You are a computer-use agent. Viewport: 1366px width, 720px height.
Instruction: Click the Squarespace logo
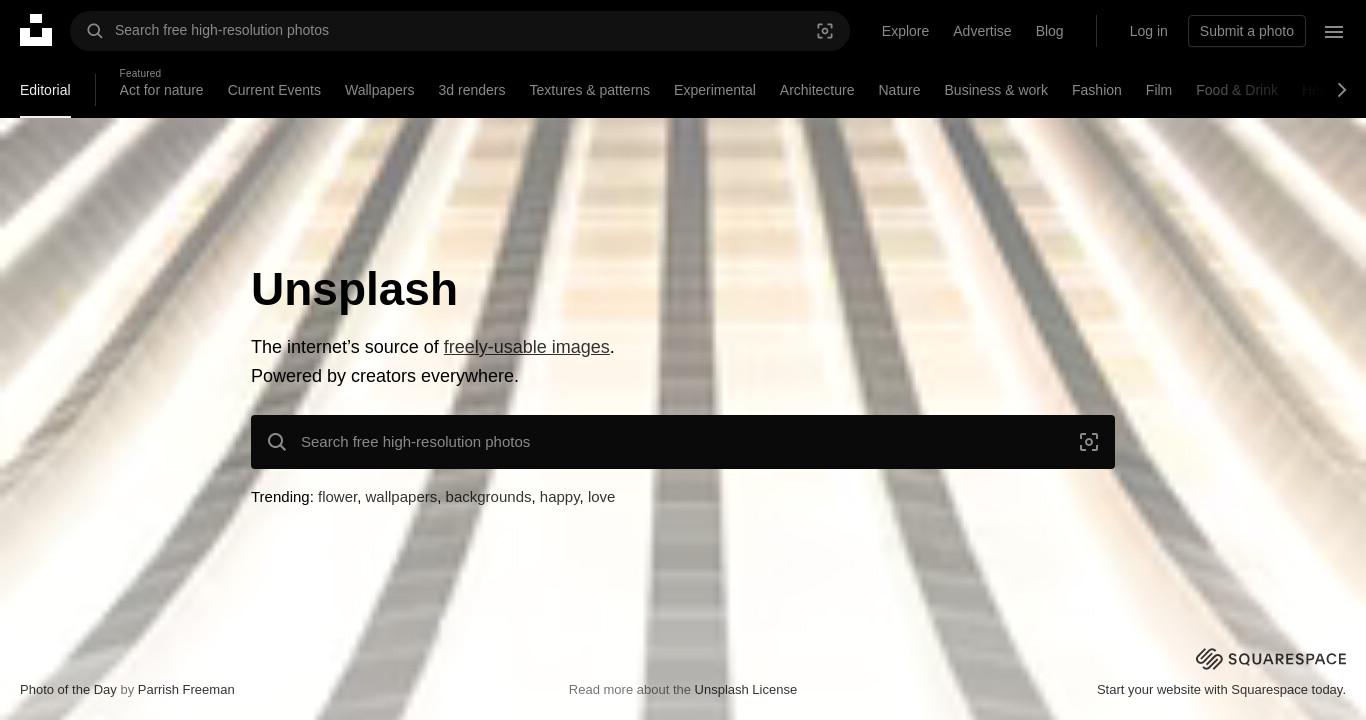click(x=1271, y=659)
